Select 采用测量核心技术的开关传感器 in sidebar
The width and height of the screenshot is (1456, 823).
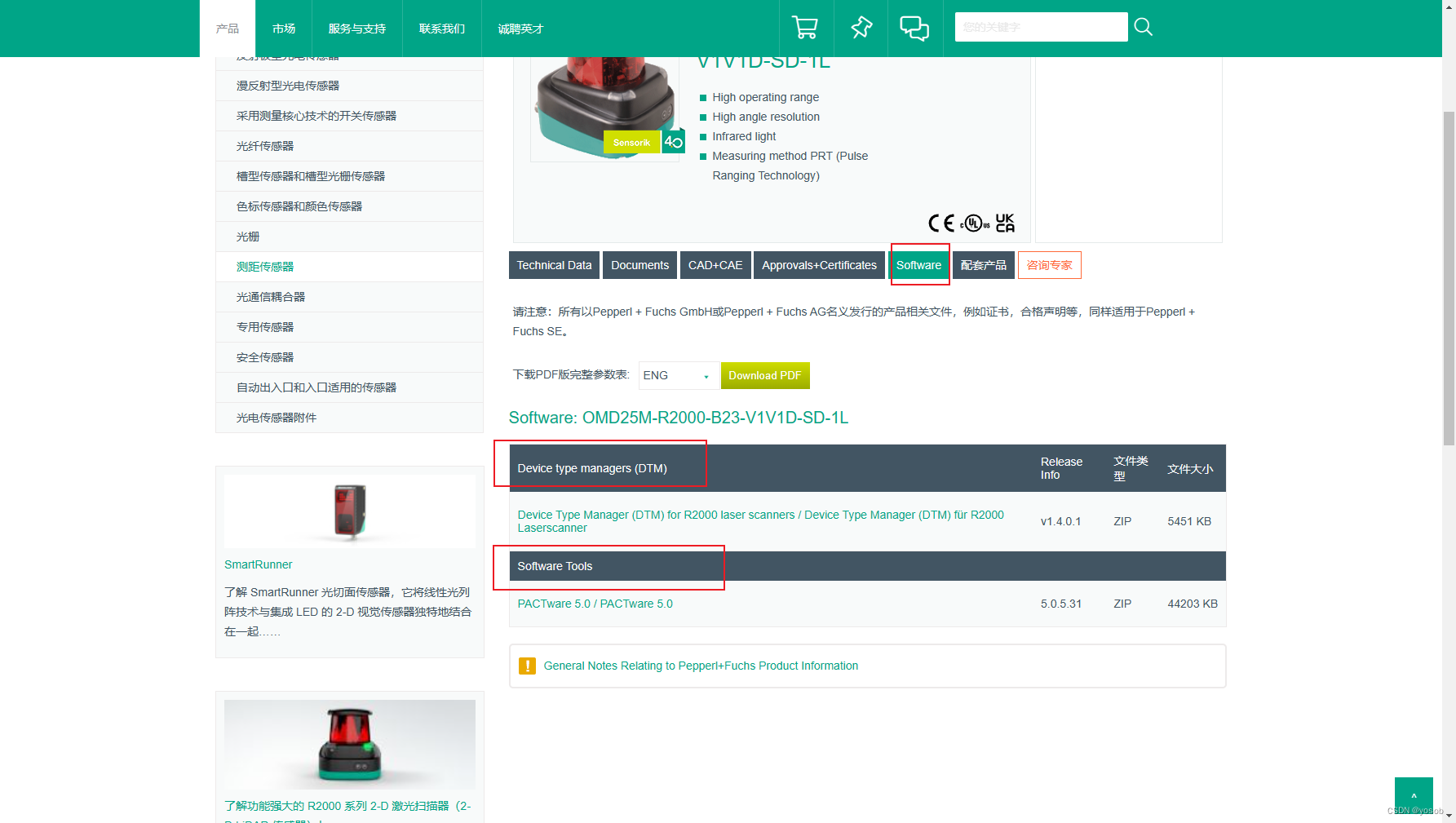coord(349,116)
